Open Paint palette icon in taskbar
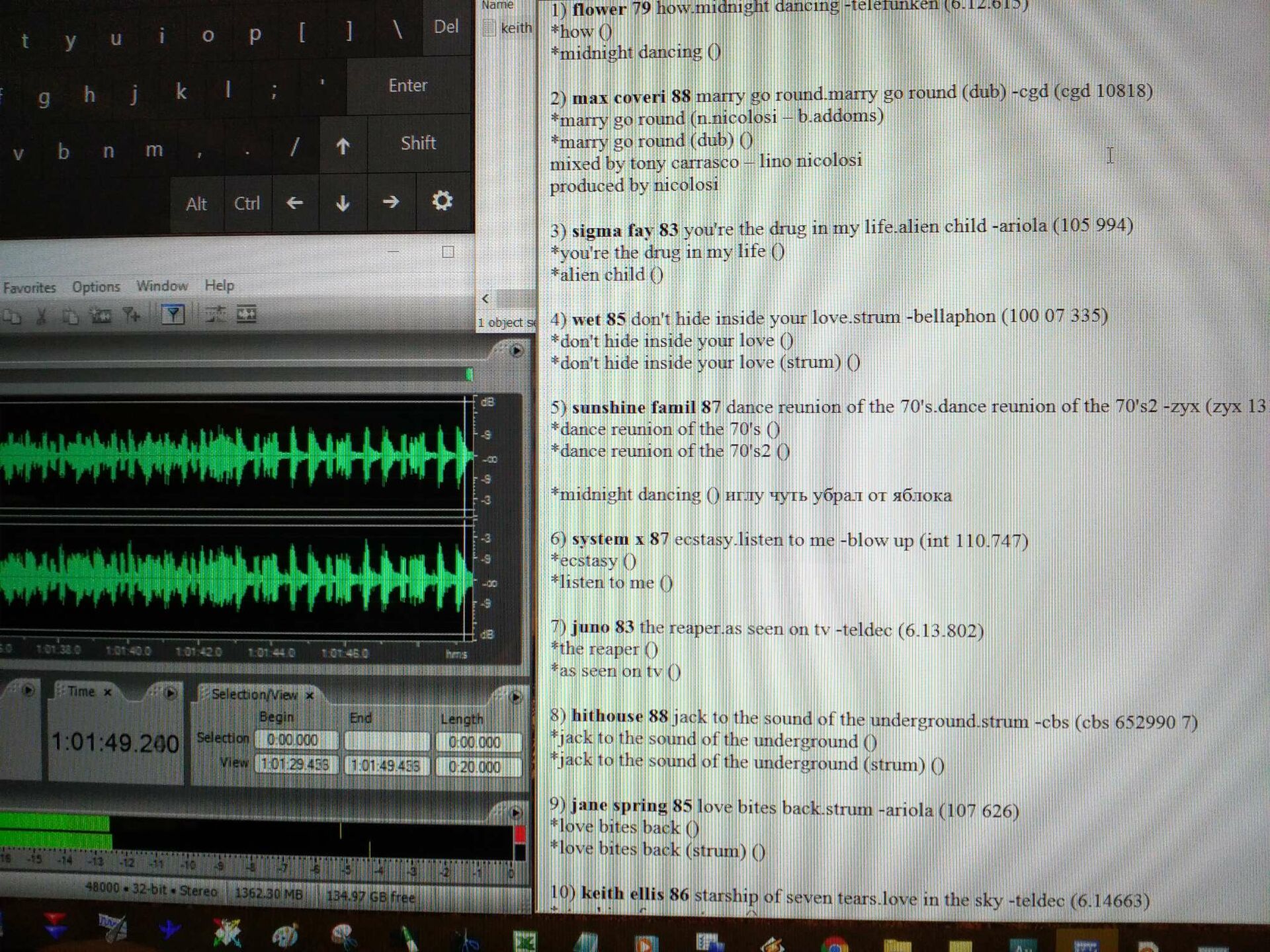 pyautogui.click(x=286, y=935)
